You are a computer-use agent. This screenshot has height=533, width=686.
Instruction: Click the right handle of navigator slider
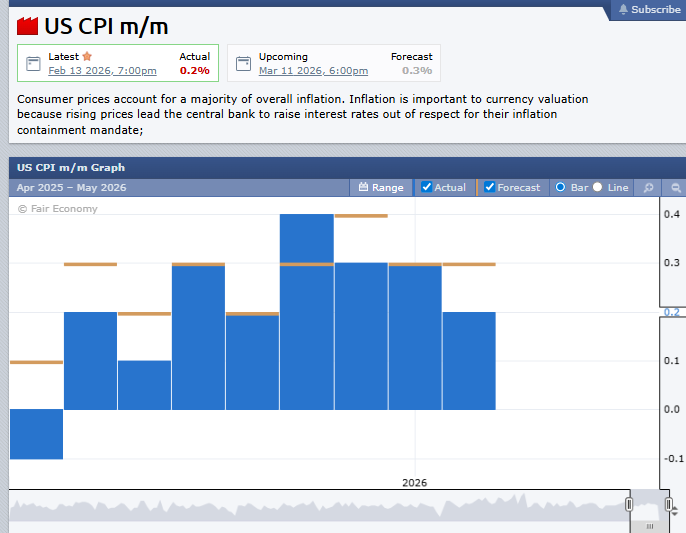[668, 504]
